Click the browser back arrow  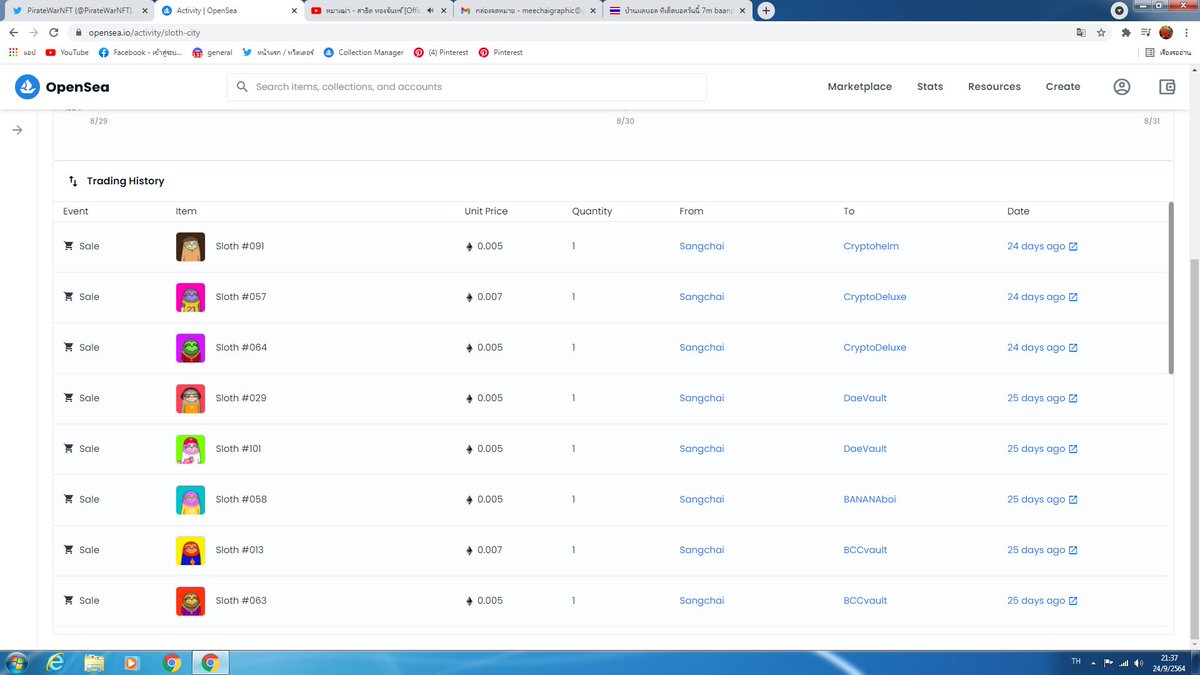tap(13, 32)
